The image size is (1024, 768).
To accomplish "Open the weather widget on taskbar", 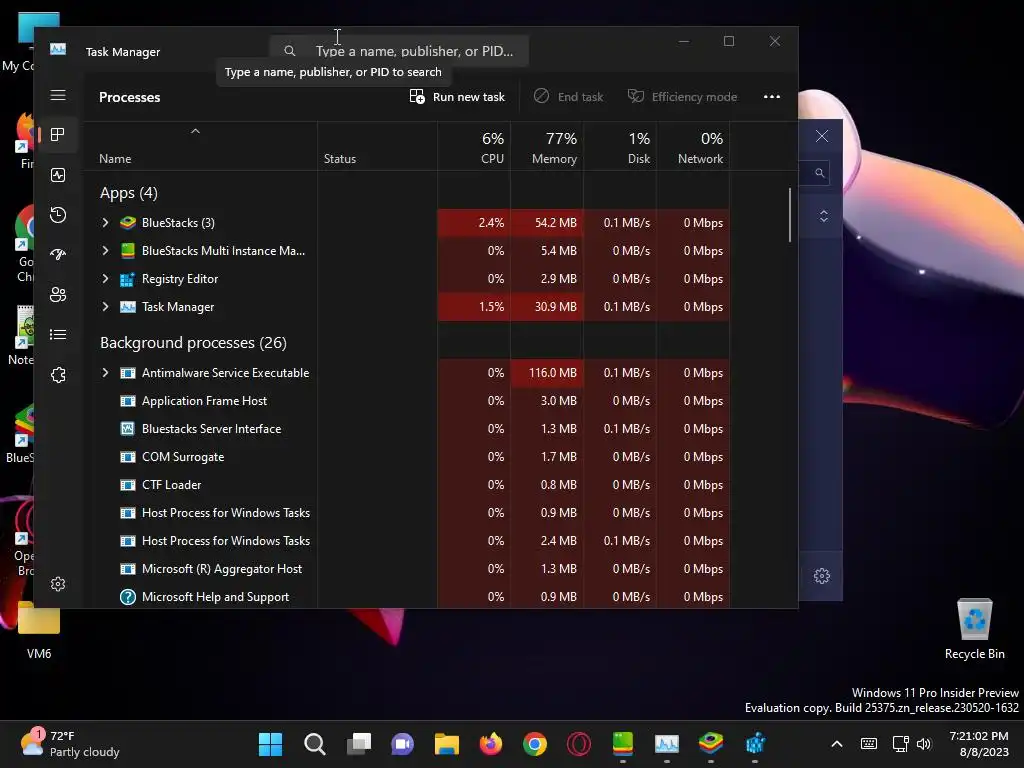I will click(70, 744).
